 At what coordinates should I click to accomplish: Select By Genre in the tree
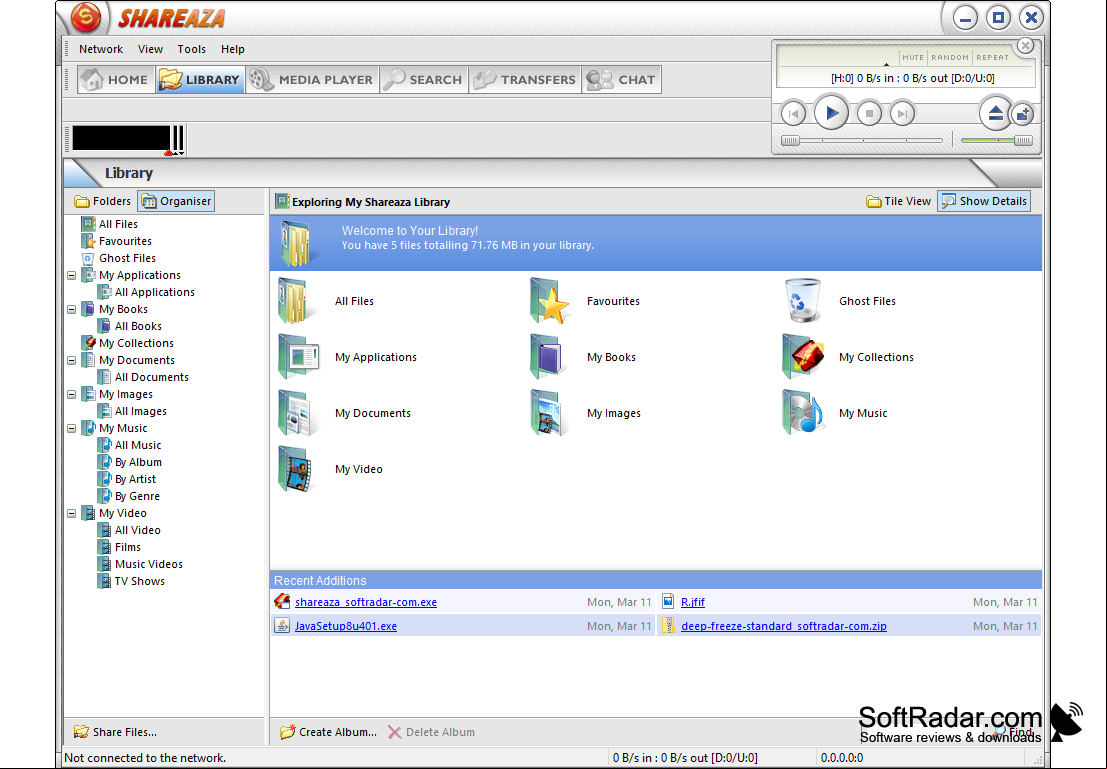pyautogui.click(x=137, y=496)
